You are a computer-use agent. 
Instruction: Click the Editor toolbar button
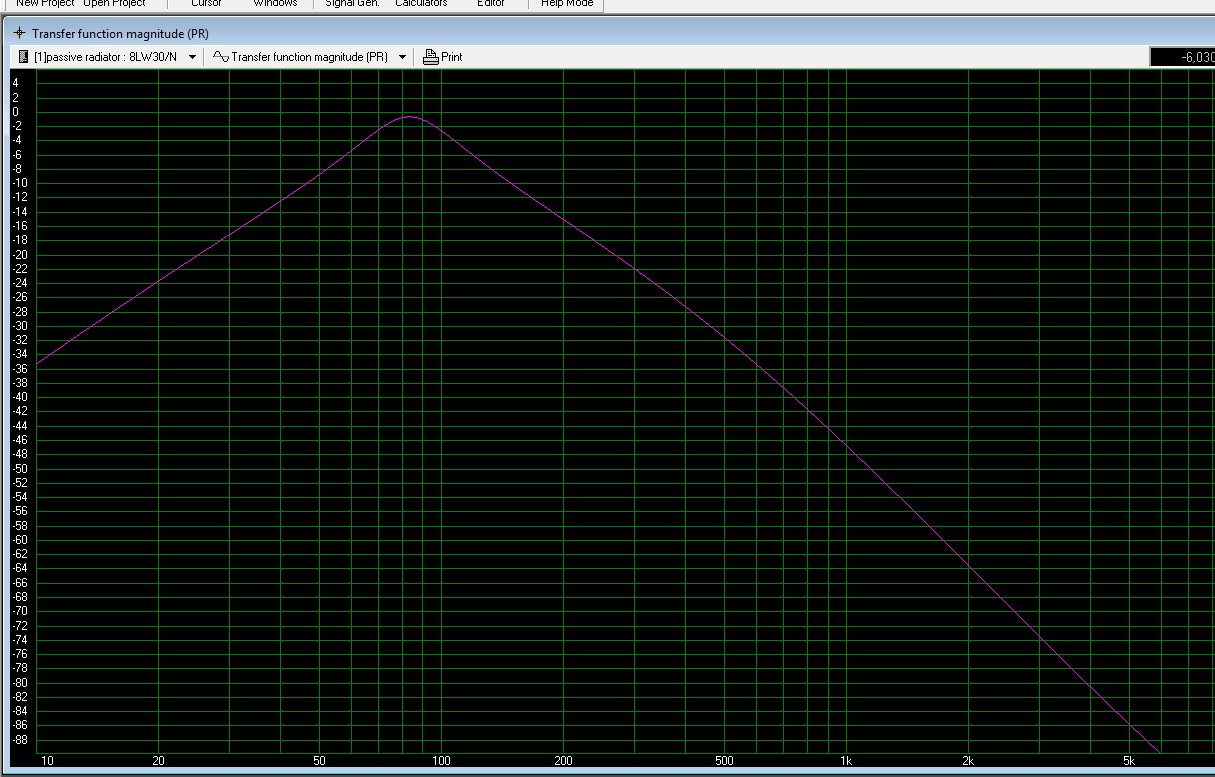coord(491,3)
